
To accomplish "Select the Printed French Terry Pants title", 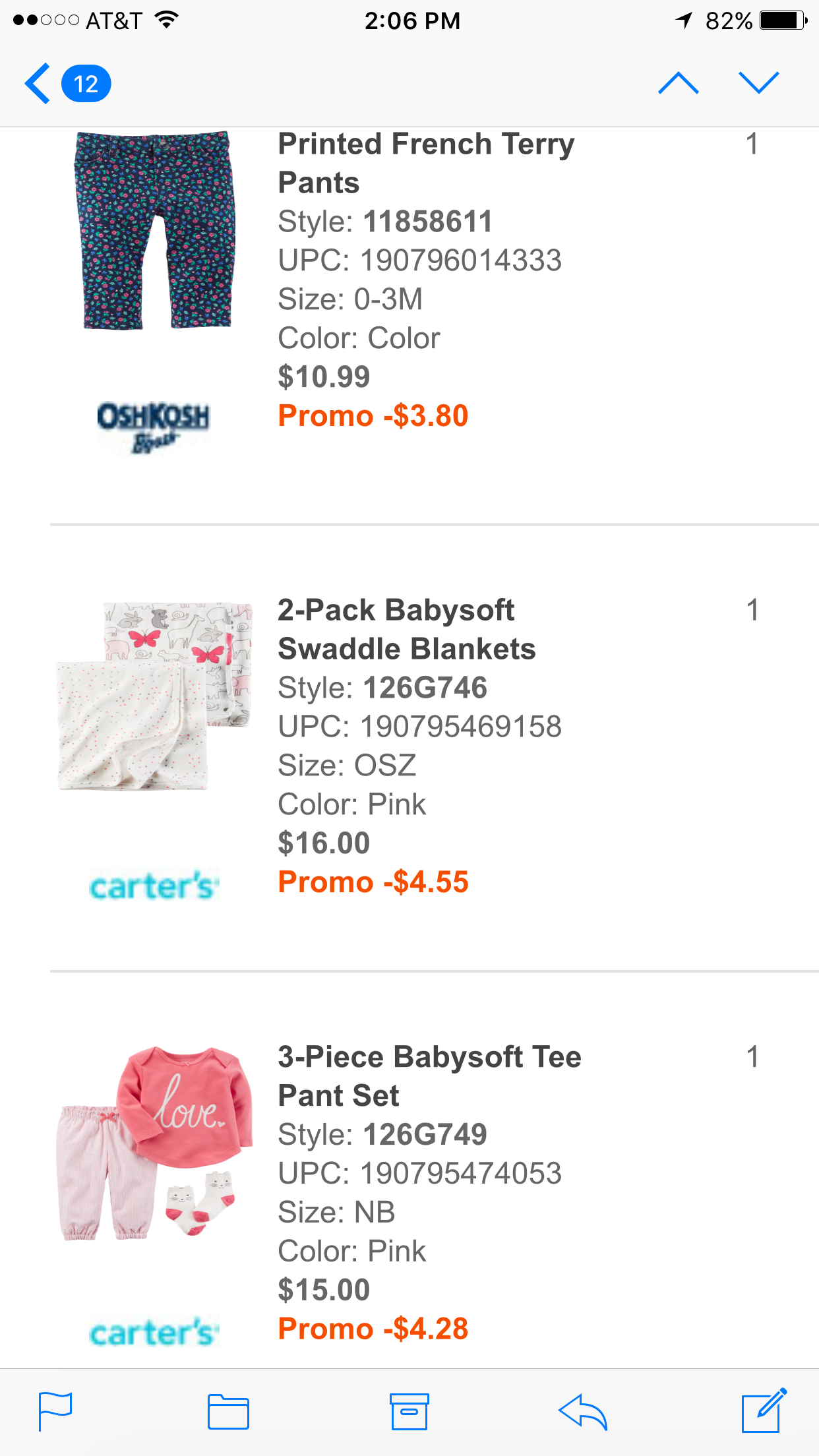I will [x=426, y=163].
